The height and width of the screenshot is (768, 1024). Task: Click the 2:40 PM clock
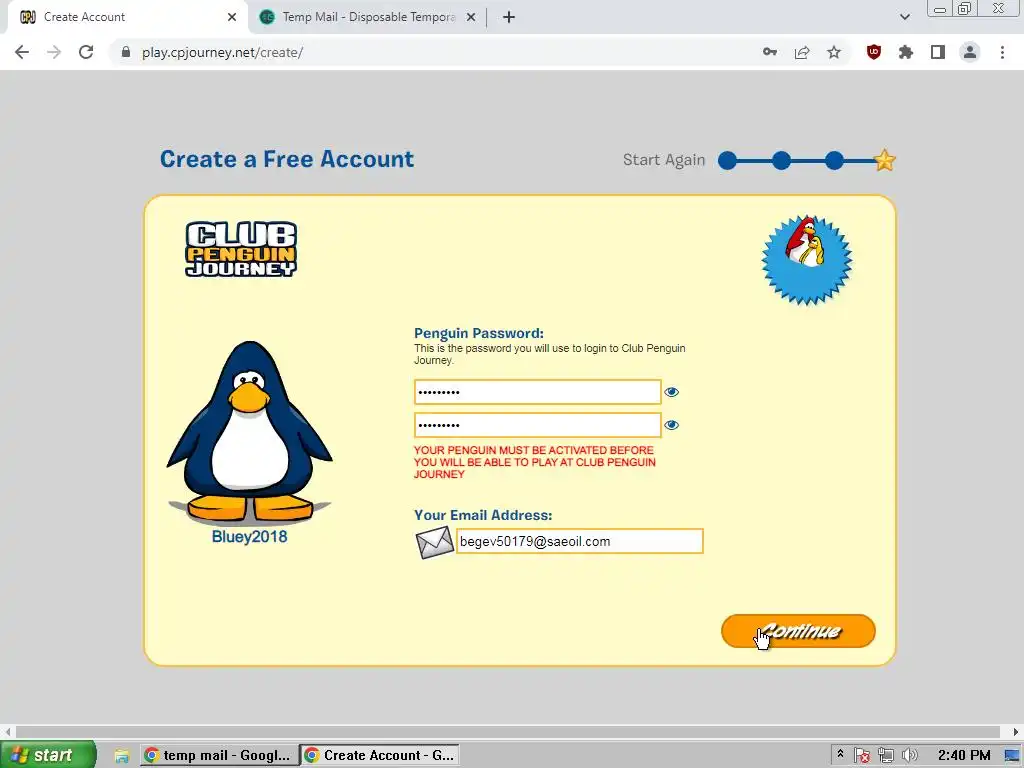tap(964, 756)
